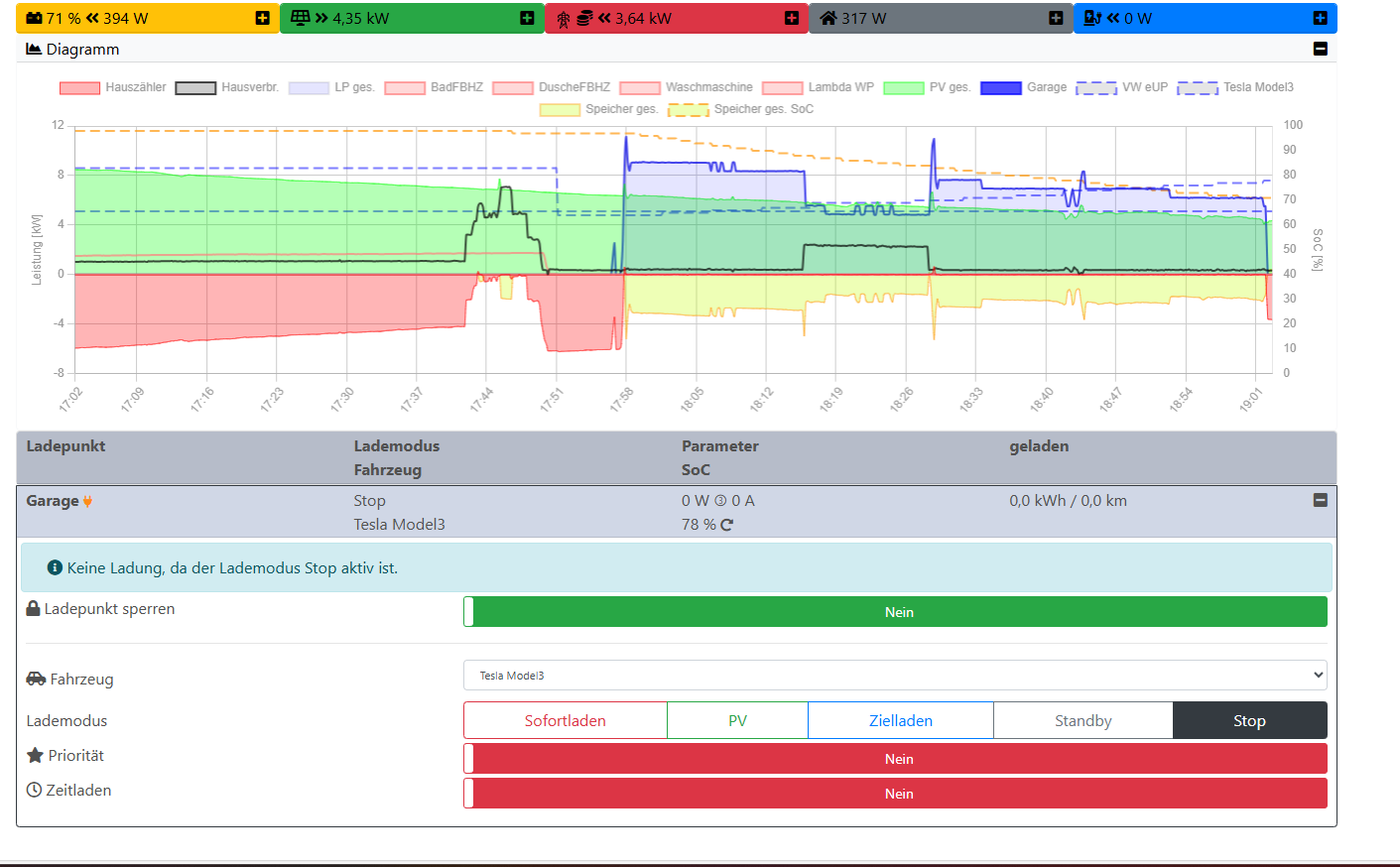Refresh the 78 % SoC value
Screen dimensions: 1400x867
pos(726,525)
